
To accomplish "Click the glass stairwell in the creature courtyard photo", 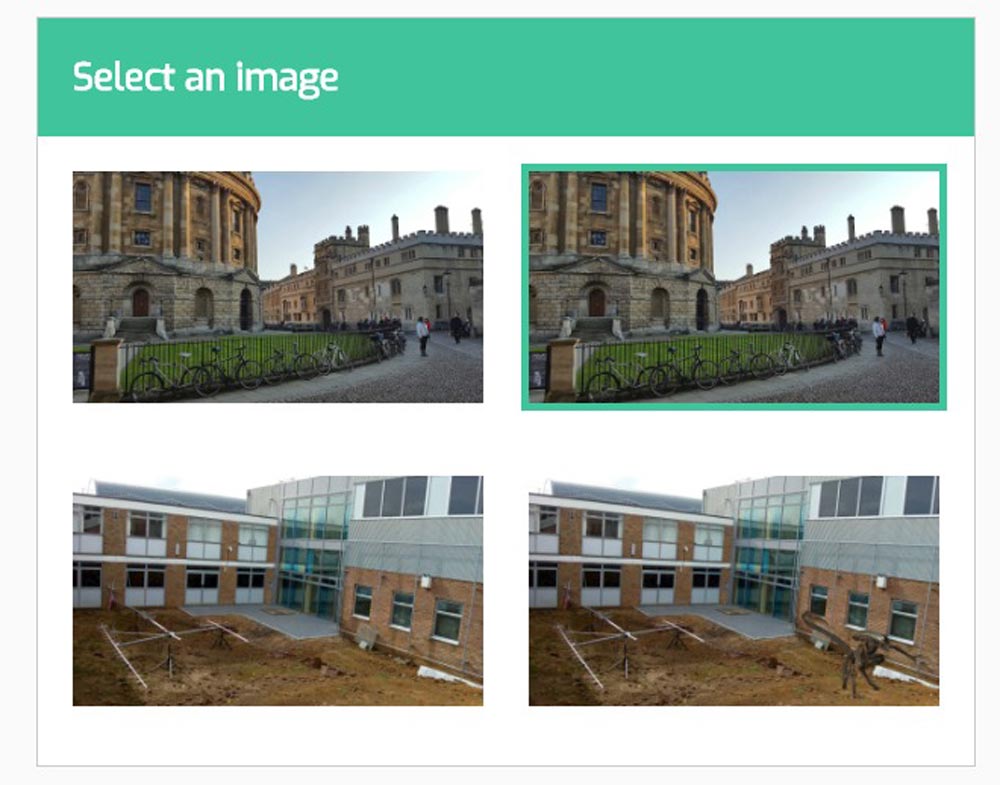I will point(770,554).
